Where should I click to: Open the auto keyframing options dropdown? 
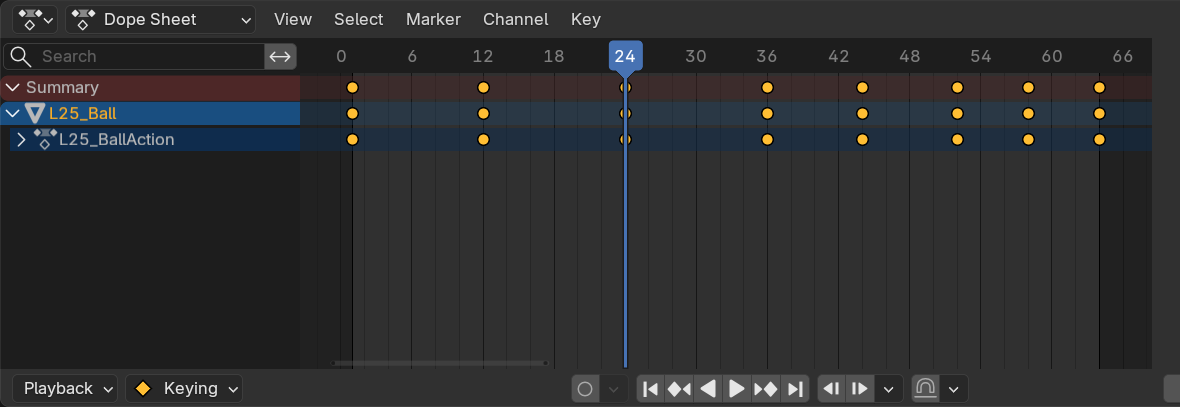click(x=613, y=390)
